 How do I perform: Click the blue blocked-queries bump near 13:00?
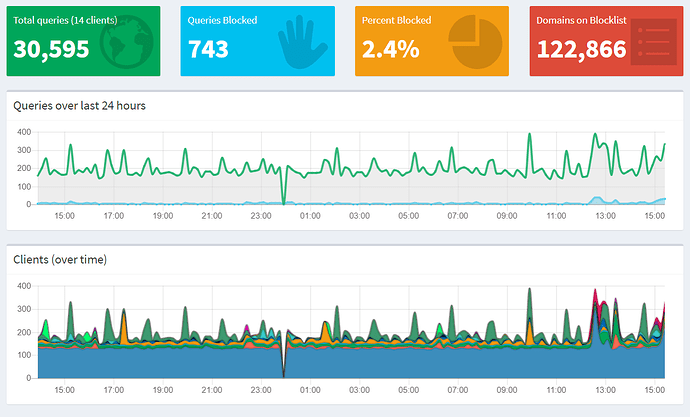598,200
